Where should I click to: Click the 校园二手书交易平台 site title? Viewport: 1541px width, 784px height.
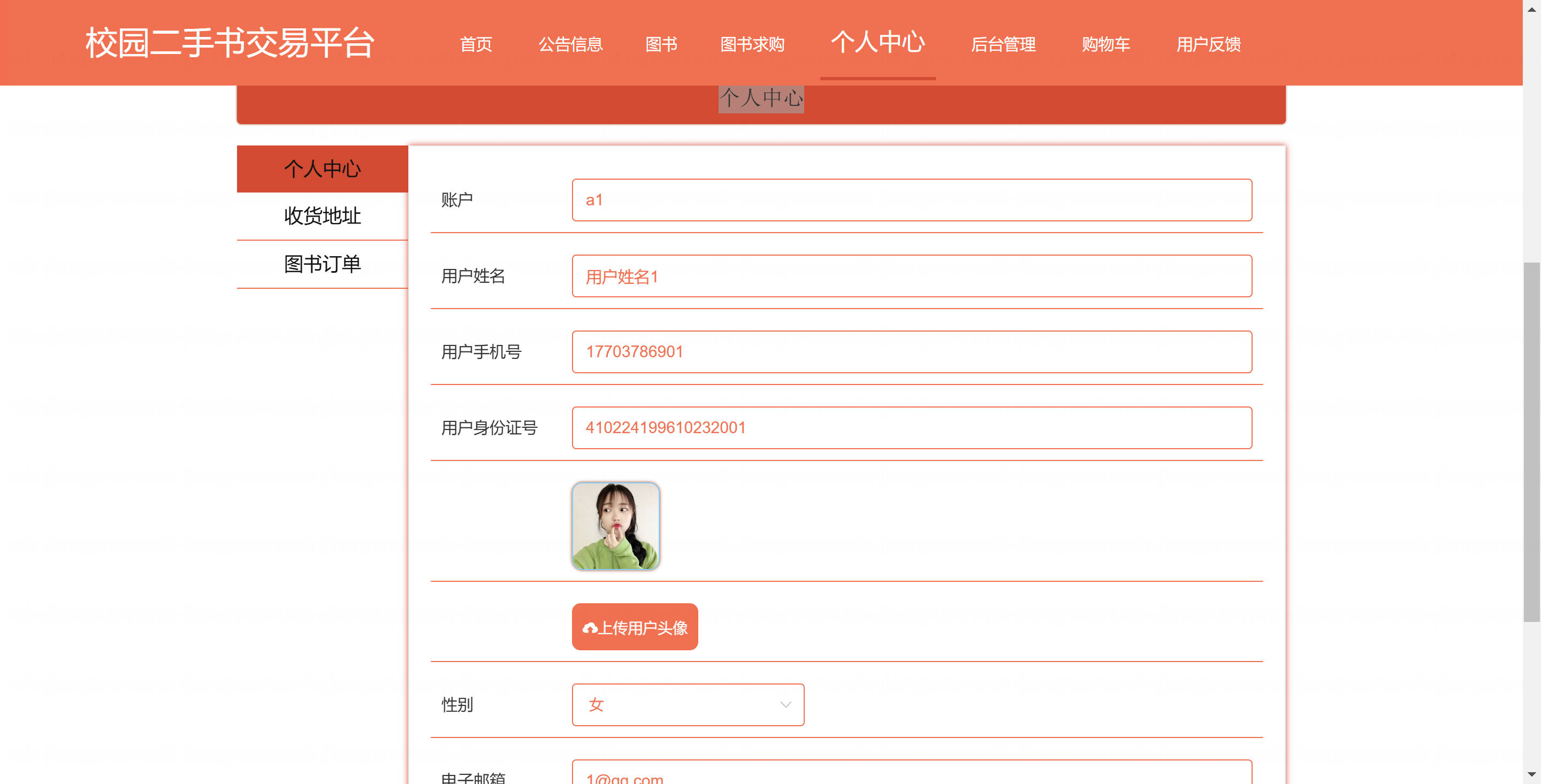click(x=230, y=43)
